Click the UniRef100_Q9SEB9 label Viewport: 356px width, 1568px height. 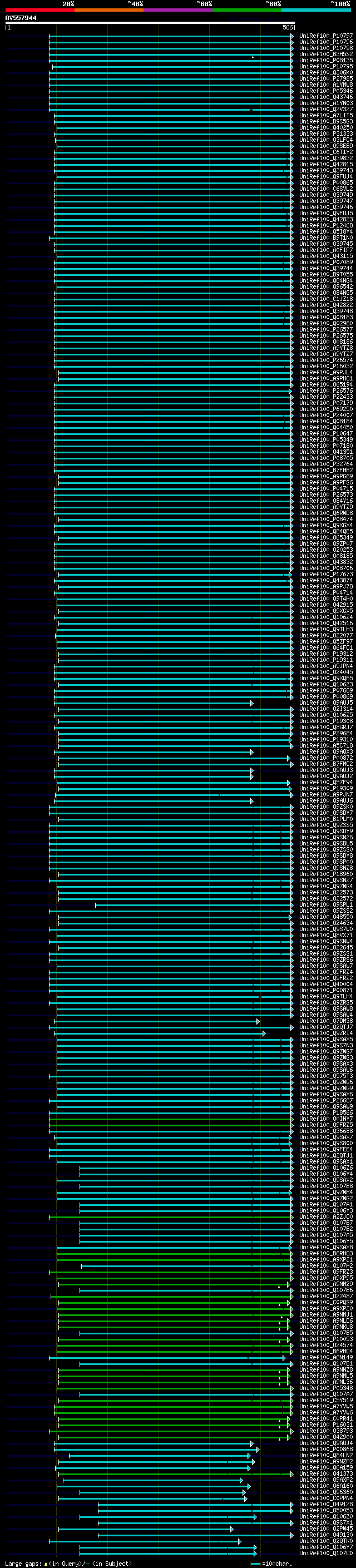coord(326,146)
